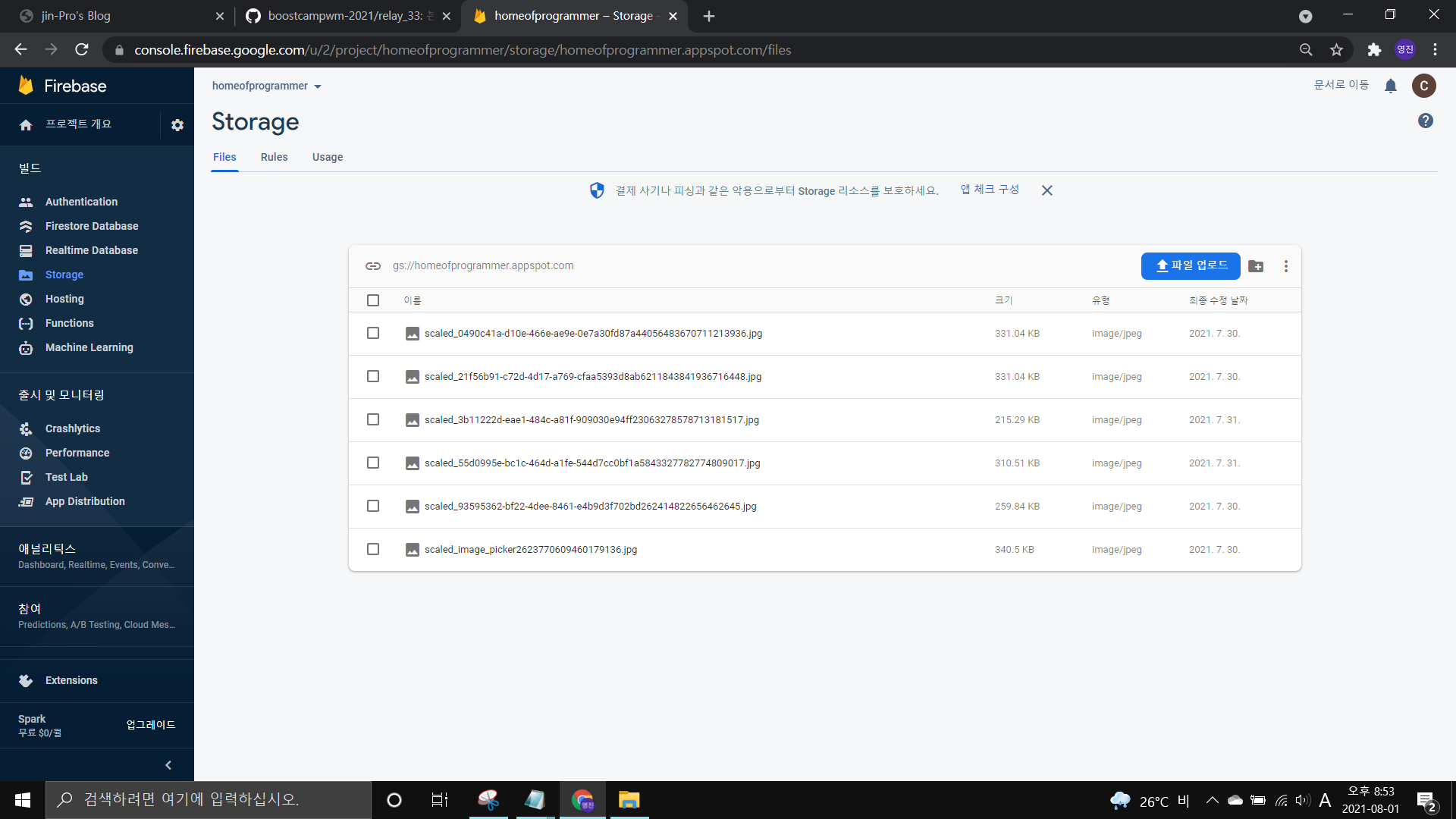Check the scaled_image_picker2623770609460179136.jpg file
1456x819 pixels.
pos(372,549)
